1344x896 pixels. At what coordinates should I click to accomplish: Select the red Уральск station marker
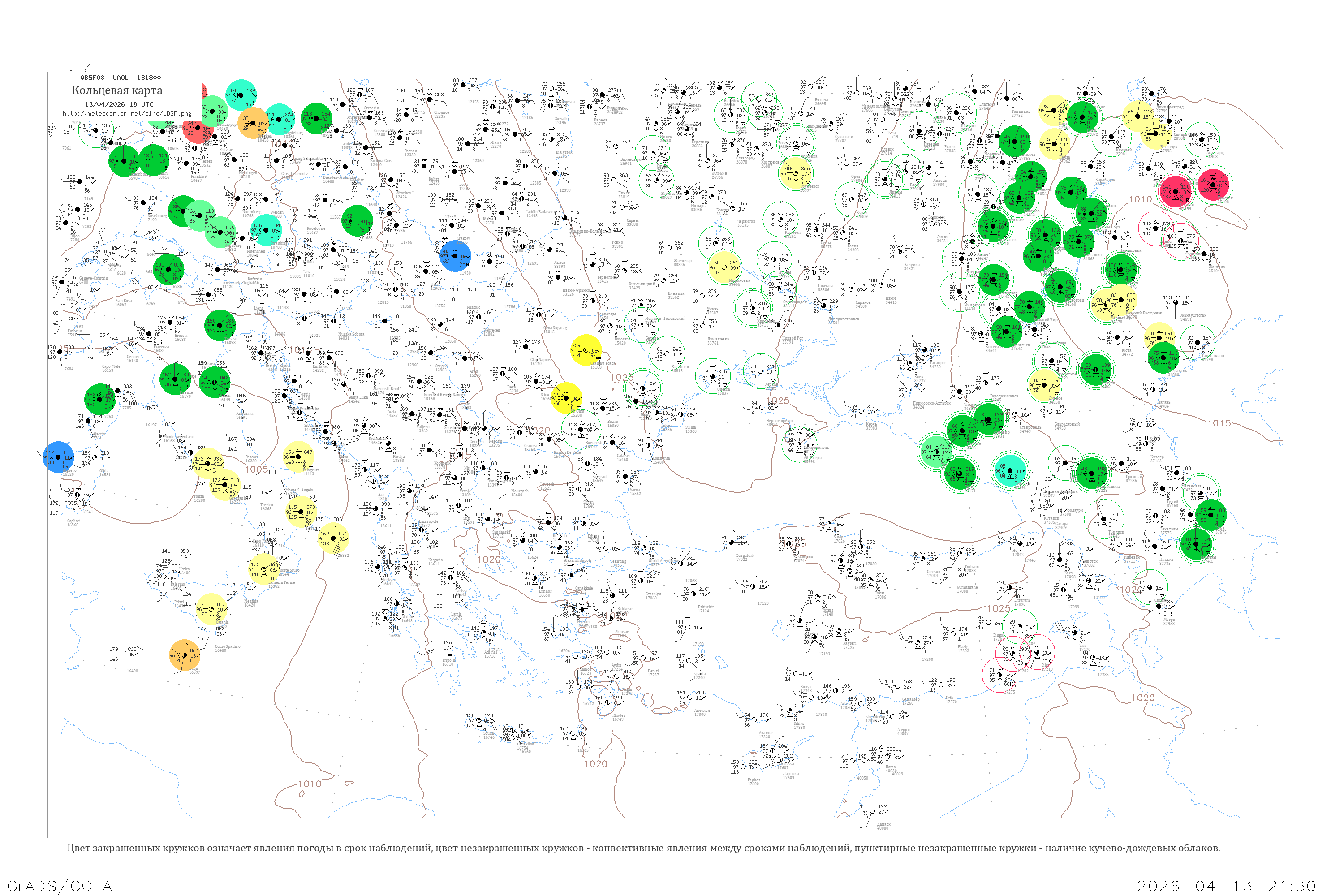(1214, 184)
